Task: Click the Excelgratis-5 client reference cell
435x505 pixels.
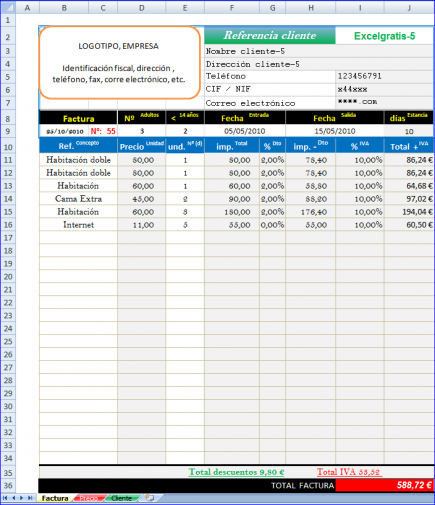Action: (384, 36)
